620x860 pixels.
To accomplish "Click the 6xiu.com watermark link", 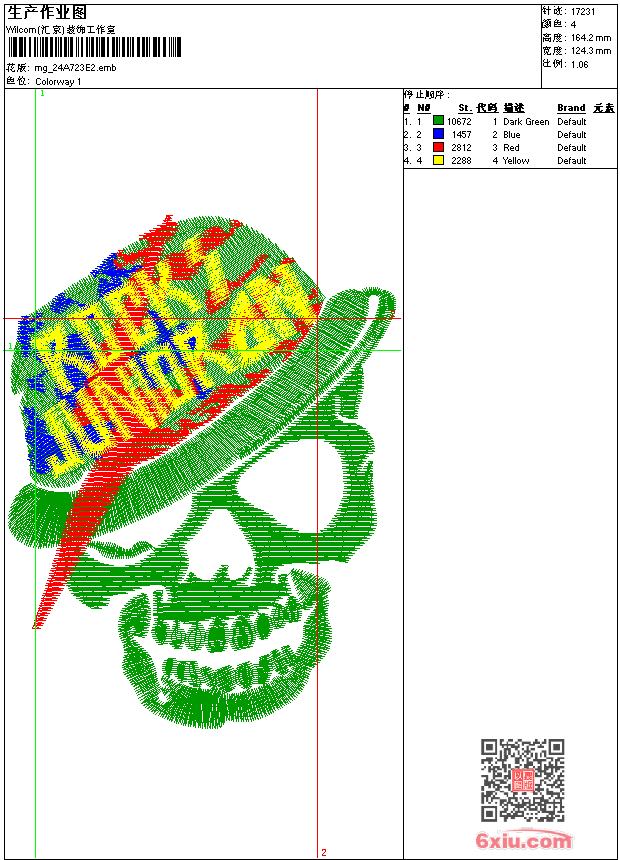I will [523, 840].
